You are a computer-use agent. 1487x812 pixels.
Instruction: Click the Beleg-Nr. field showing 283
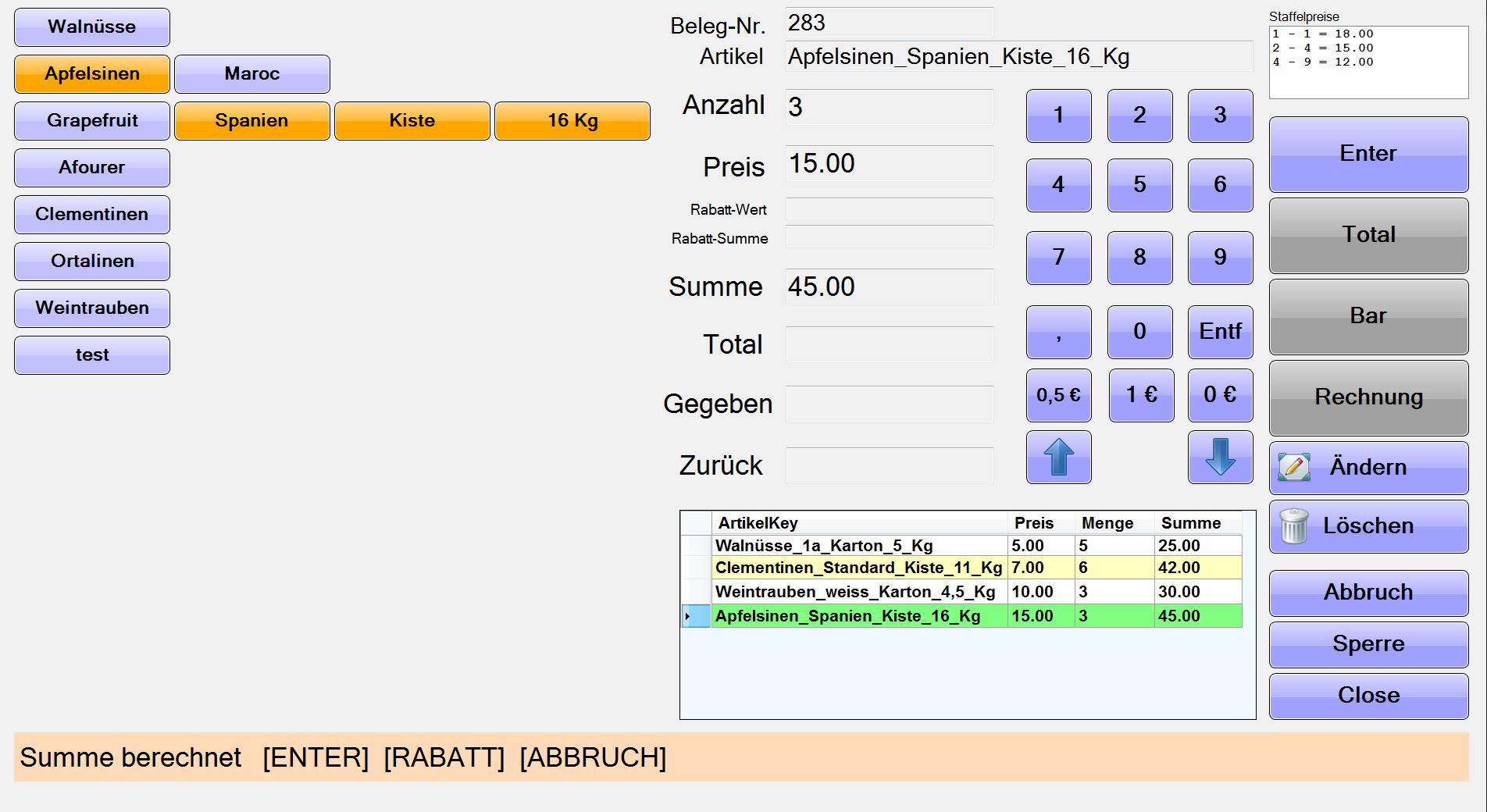point(890,23)
